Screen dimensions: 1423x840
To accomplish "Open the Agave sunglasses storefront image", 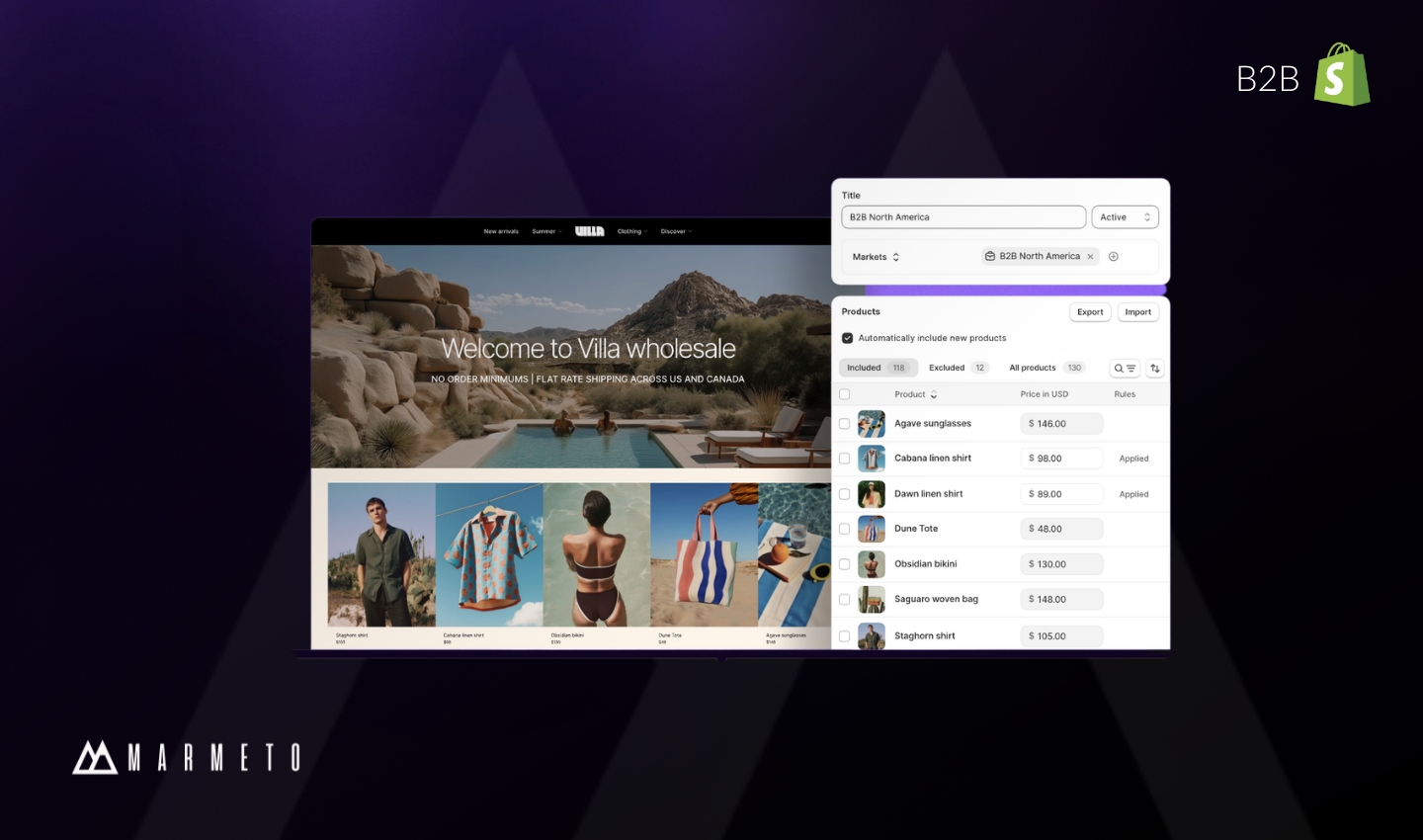I will click(x=795, y=555).
